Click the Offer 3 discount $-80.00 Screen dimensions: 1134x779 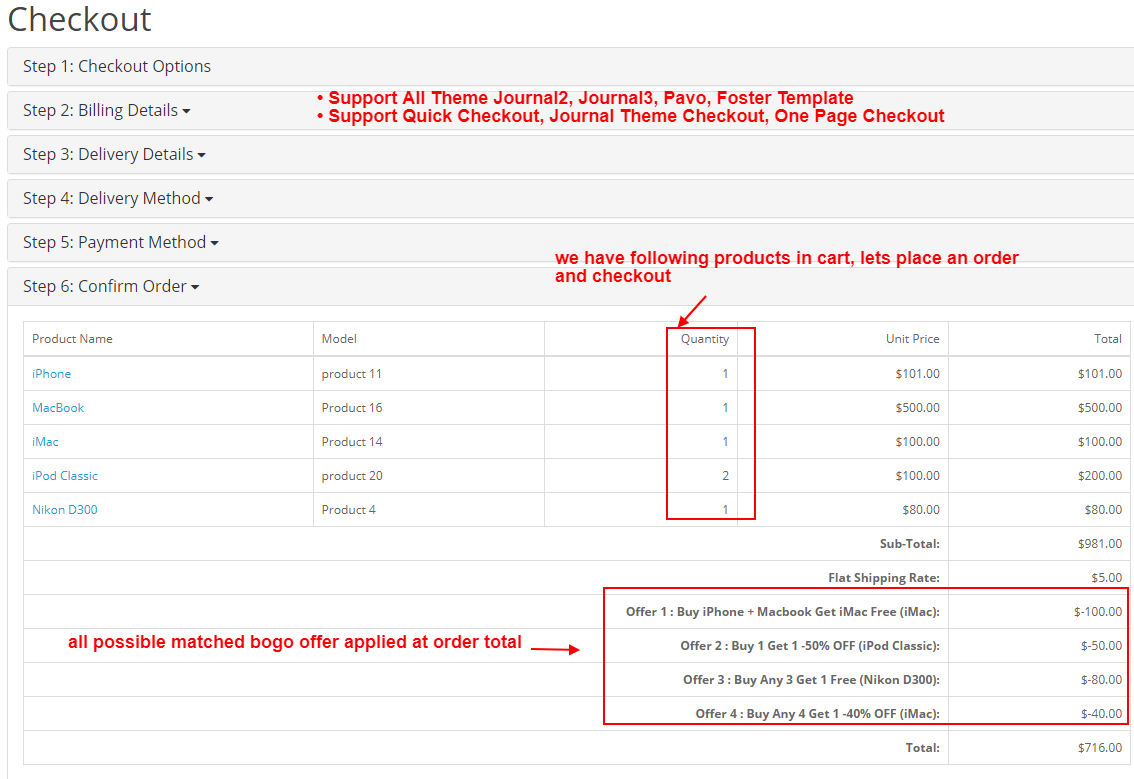pyautogui.click(x=1101, y=680)
